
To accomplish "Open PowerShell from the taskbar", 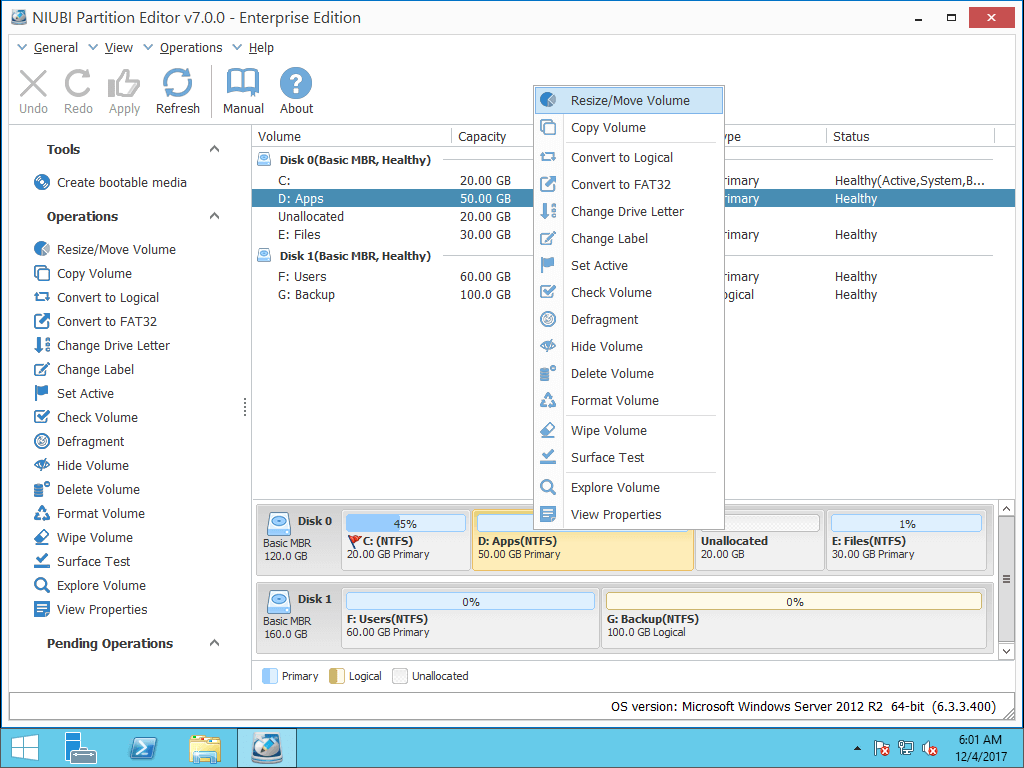I will [x=144, y=748].
